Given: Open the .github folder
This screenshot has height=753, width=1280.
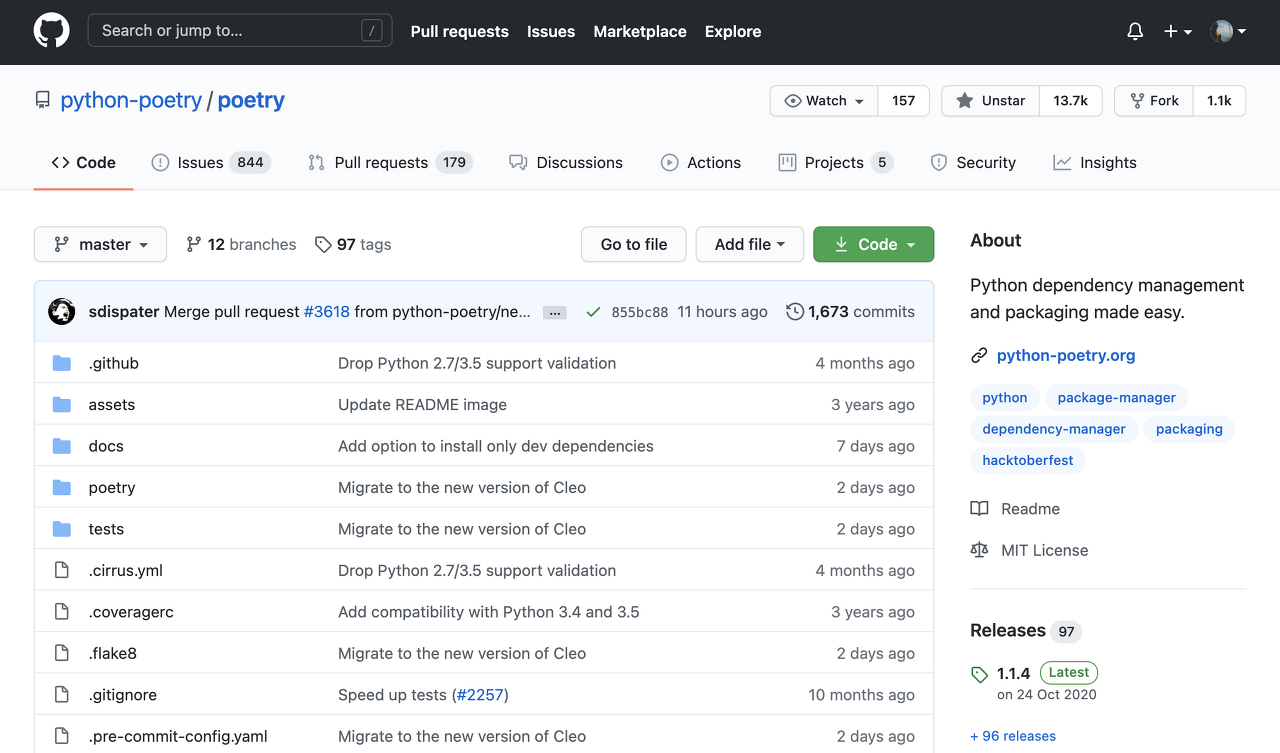Looking at the screenshot, I should click(x=114, y=364).
